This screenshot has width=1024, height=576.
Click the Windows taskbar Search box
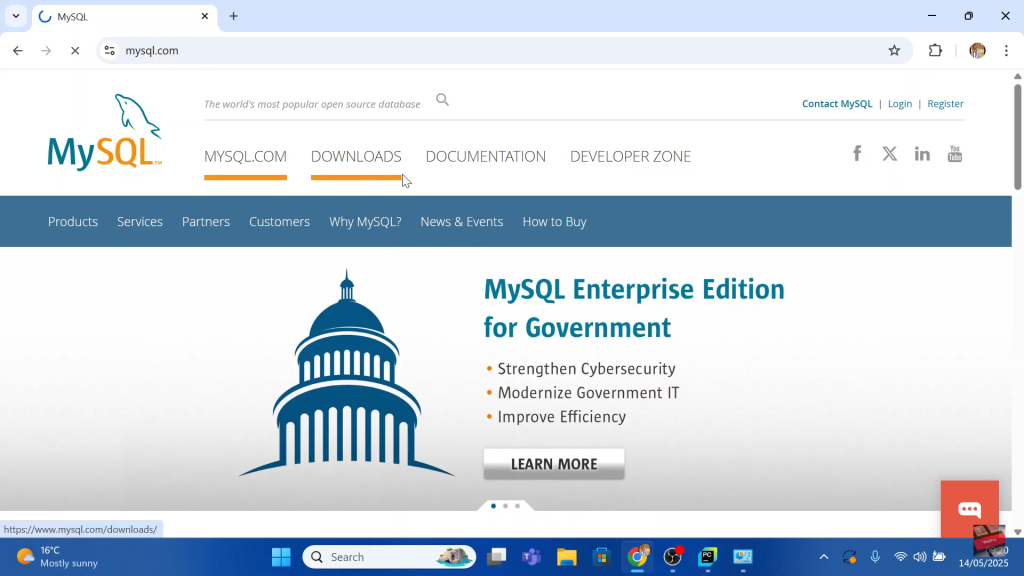389,557
